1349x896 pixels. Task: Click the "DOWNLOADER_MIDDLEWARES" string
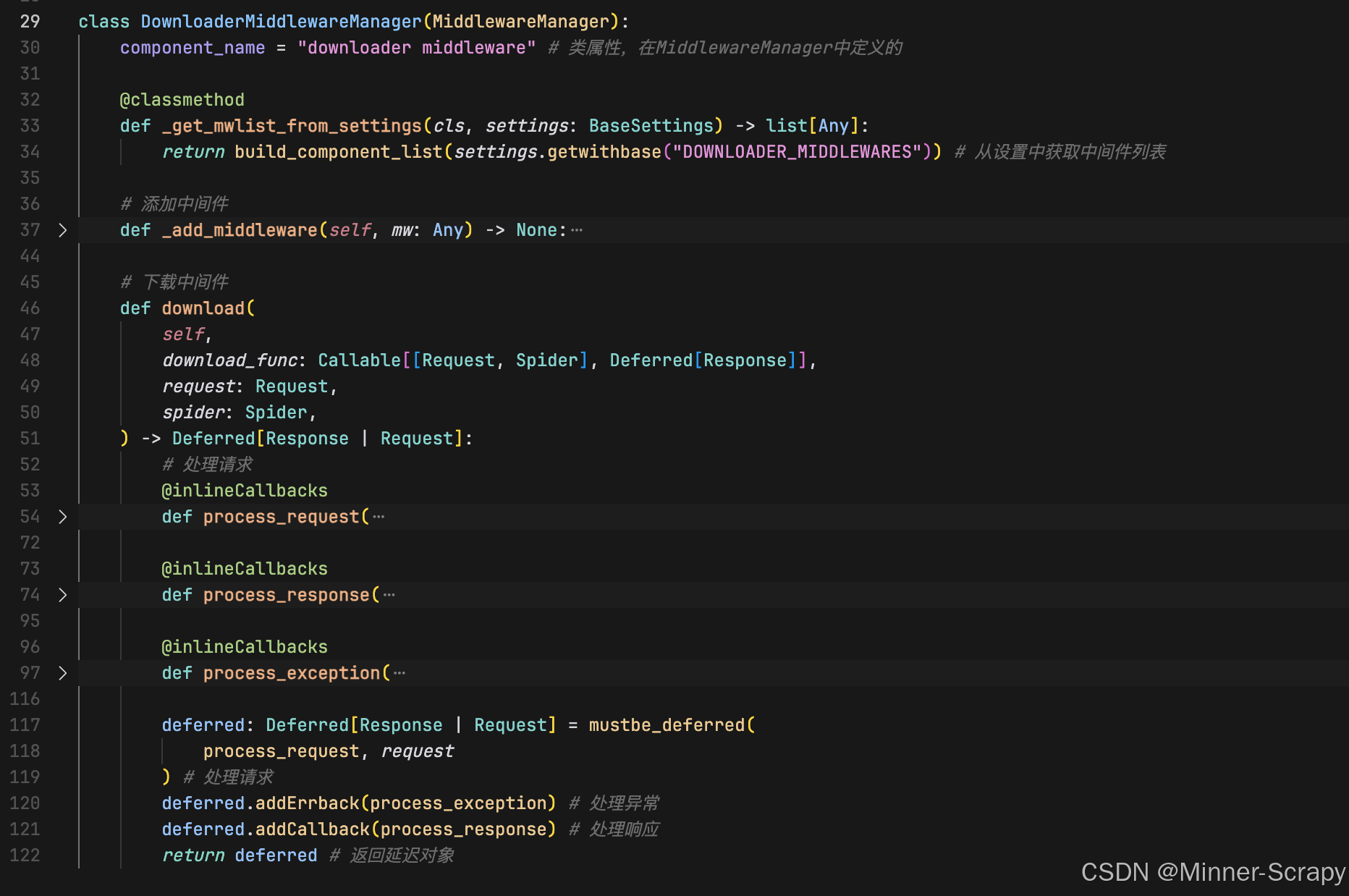click(x=797, y=152)
